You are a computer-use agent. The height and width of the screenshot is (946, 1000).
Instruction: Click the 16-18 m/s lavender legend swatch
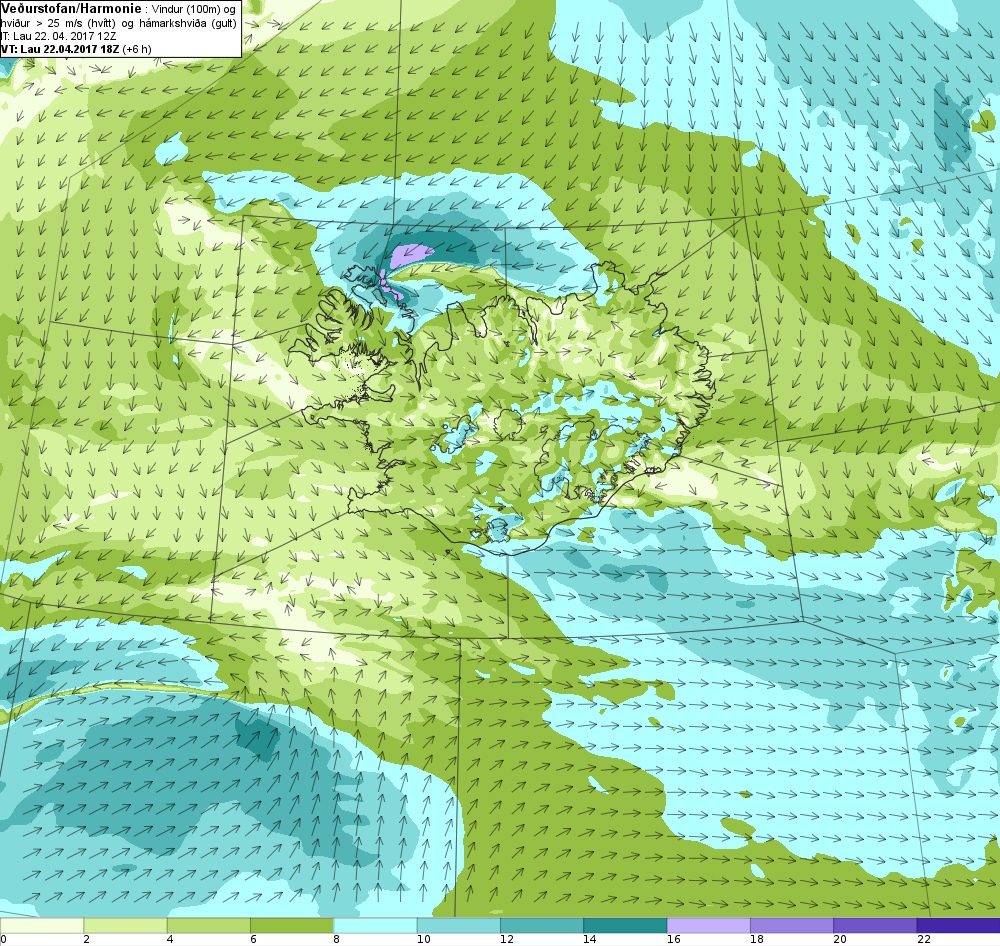[x=709, y=925]
